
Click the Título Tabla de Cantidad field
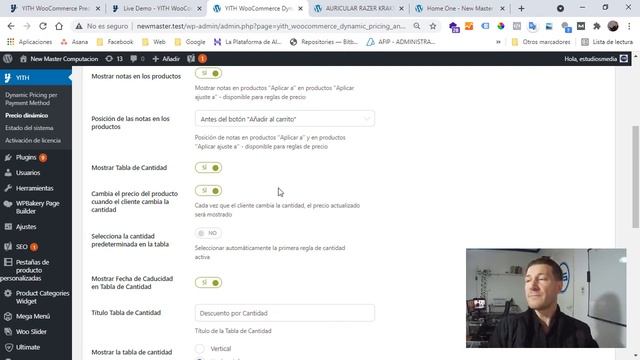[x=284, y=313]
